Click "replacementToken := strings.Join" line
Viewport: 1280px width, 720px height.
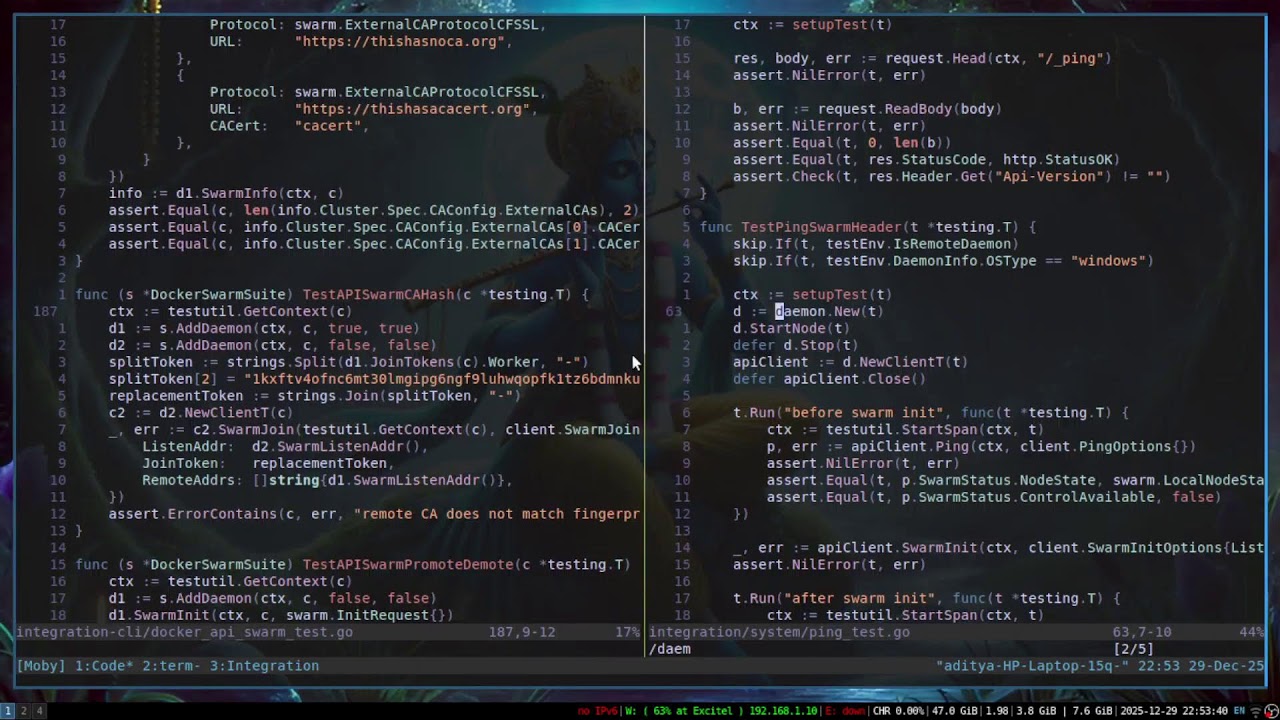[315, 396]
